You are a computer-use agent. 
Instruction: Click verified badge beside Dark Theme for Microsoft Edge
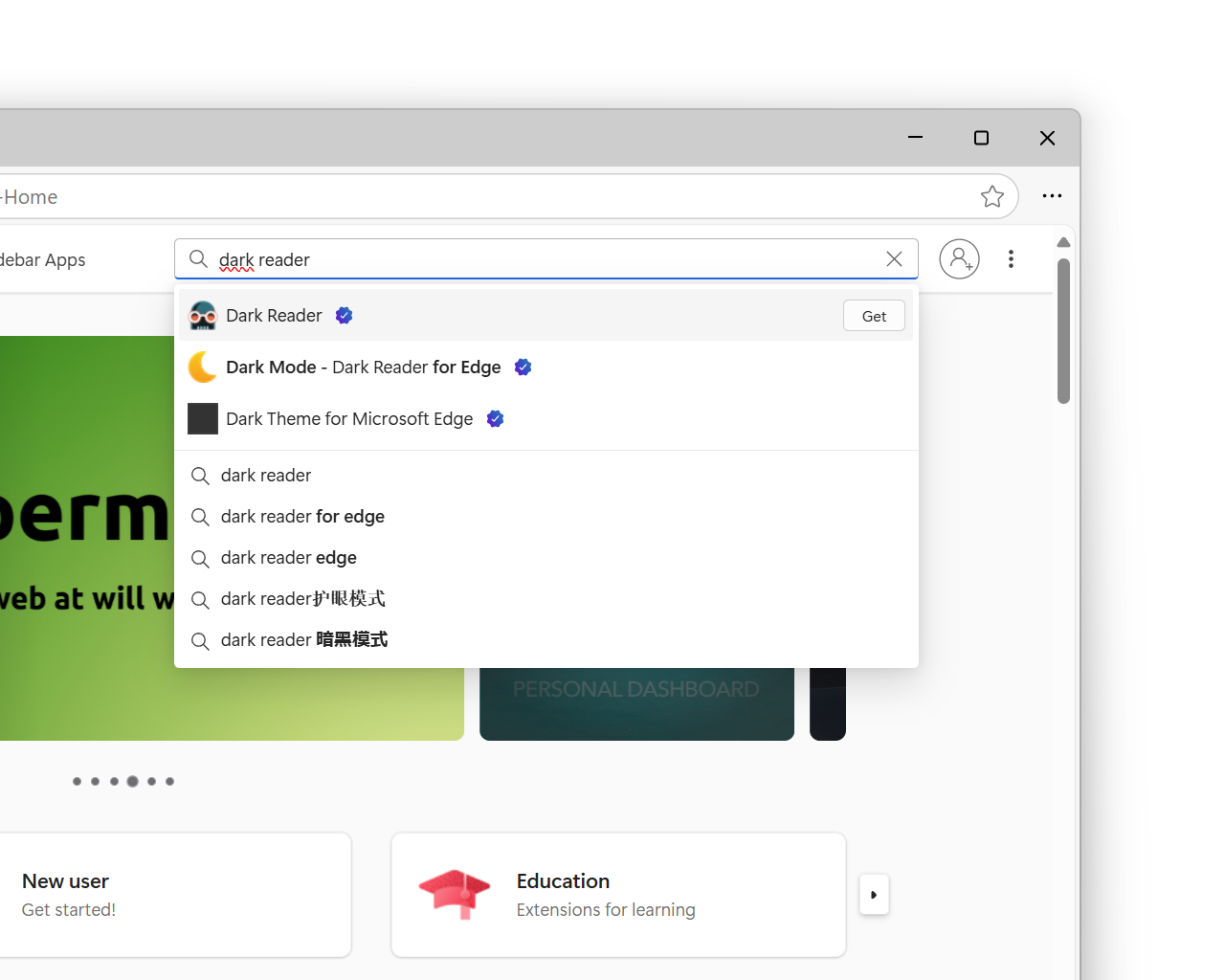click(496, 419)
